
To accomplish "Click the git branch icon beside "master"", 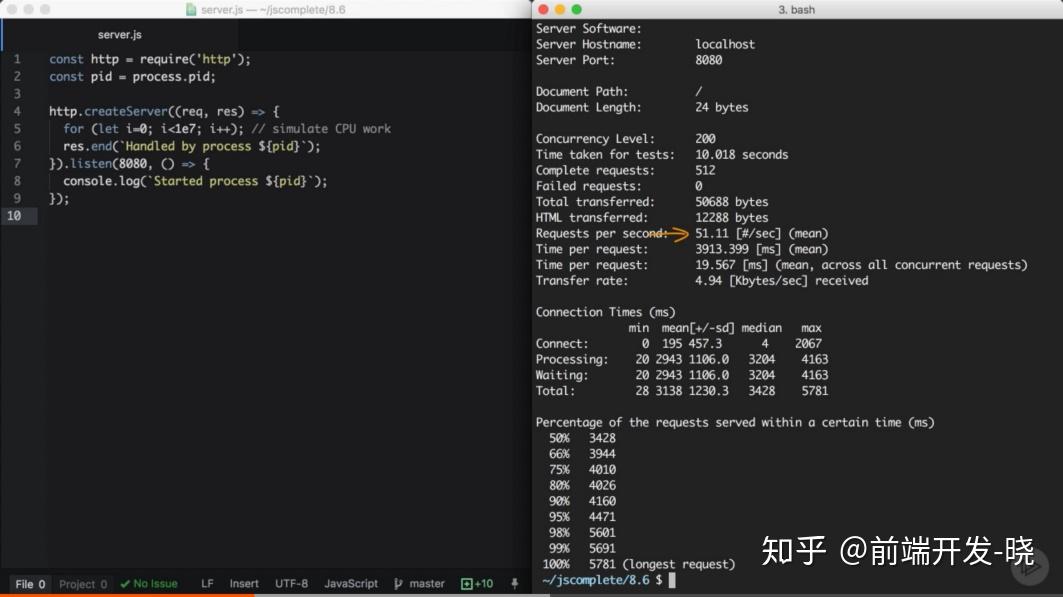I will pyautogui.click(x=398, y=583).
